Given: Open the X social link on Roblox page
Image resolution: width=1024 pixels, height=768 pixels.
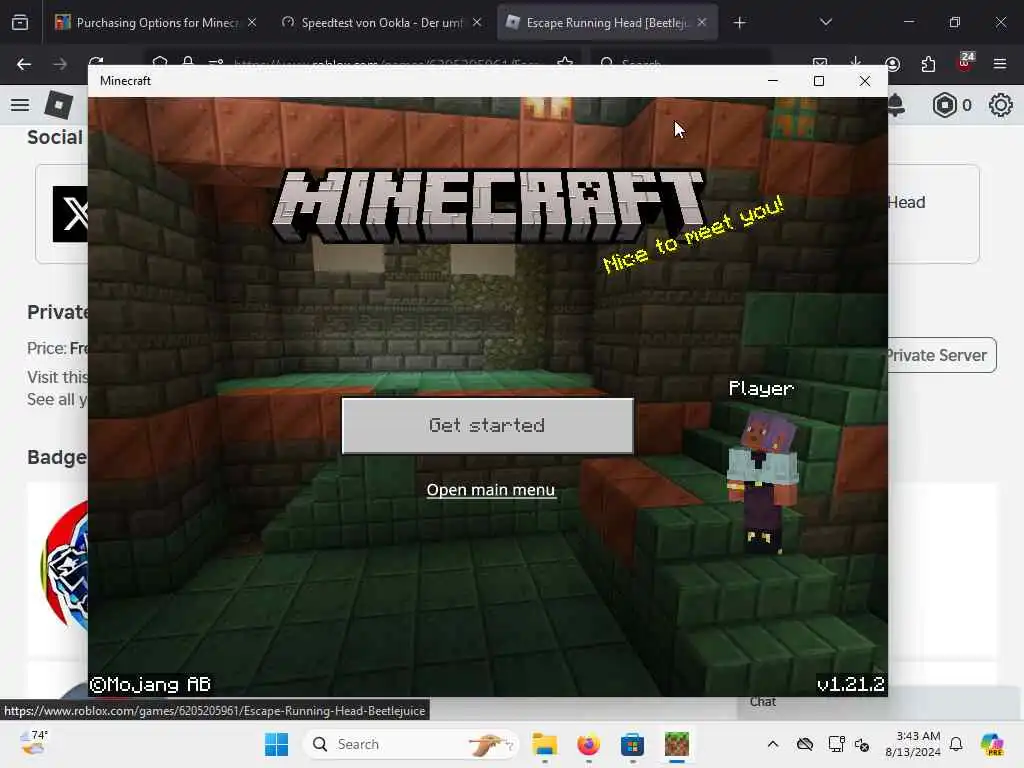Looking at the screenshot, I should click(71, 214).
